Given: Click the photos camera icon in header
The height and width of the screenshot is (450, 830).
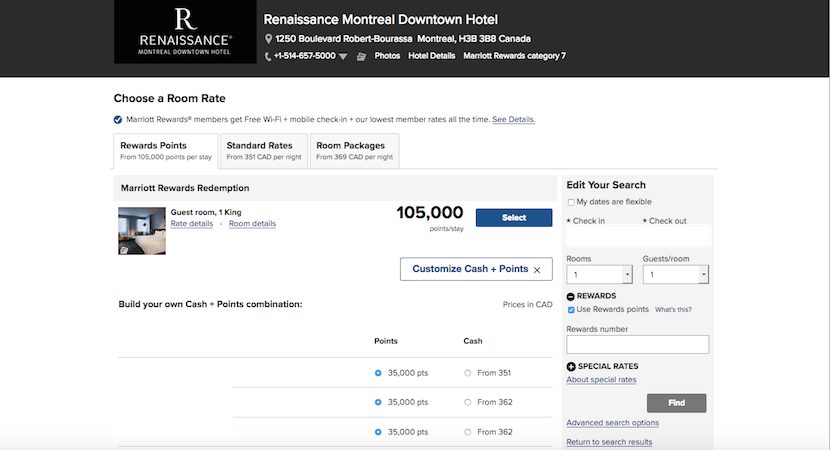Looking at the screenshot, I should pyautogui.click(x=362, y=56).
